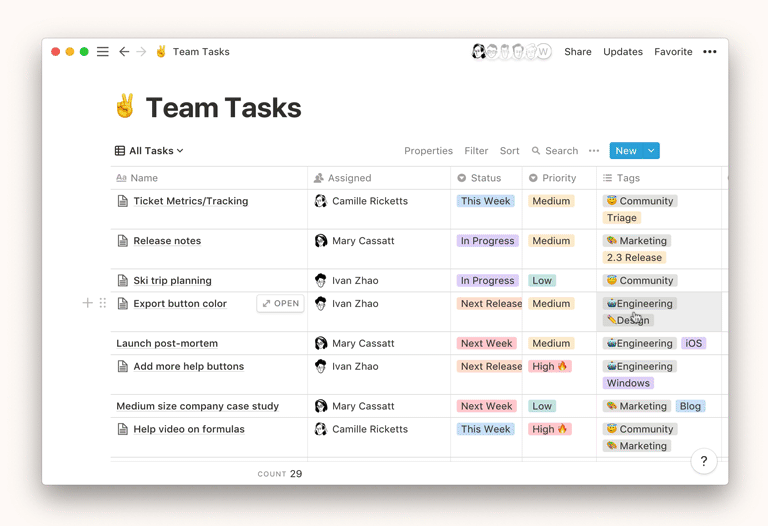Click the High priority tag for Help video

[550, 429]
